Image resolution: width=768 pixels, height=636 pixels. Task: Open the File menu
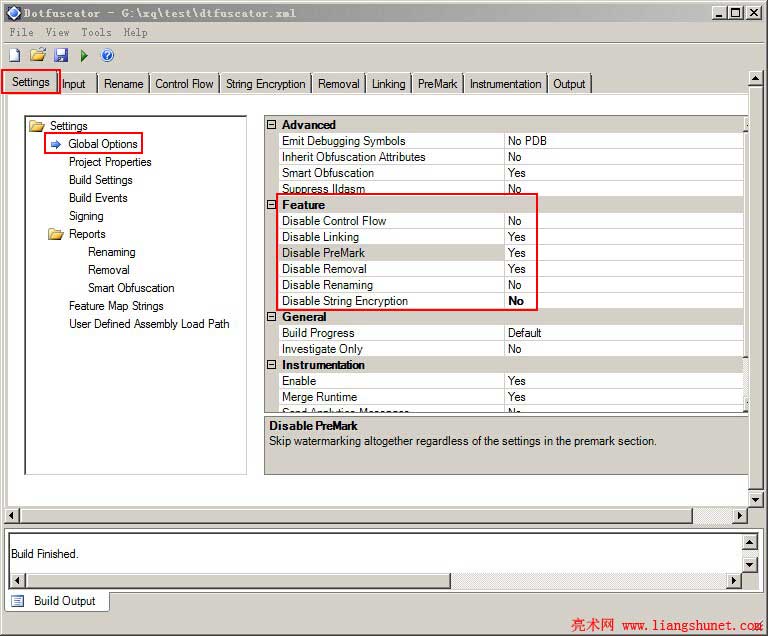click(x=22, y=32)
